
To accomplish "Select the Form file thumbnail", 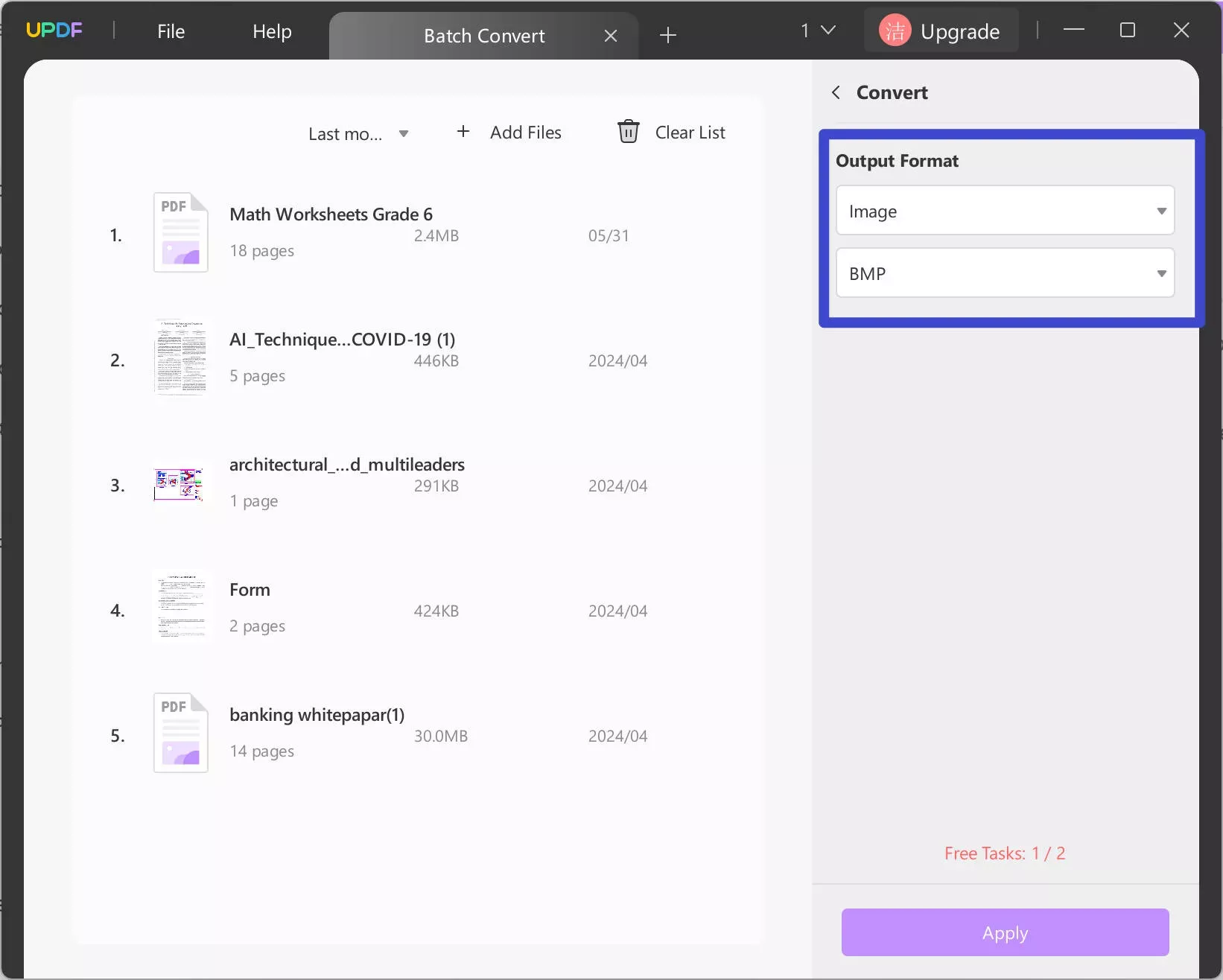I will pyautogui.click(x=180, y=608).
